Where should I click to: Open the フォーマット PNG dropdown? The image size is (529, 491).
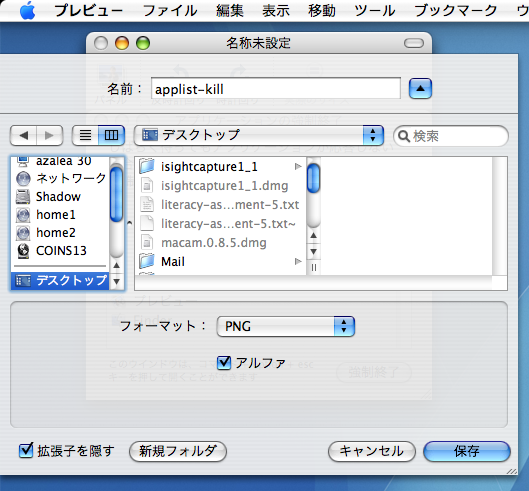(x=285, y=326)
